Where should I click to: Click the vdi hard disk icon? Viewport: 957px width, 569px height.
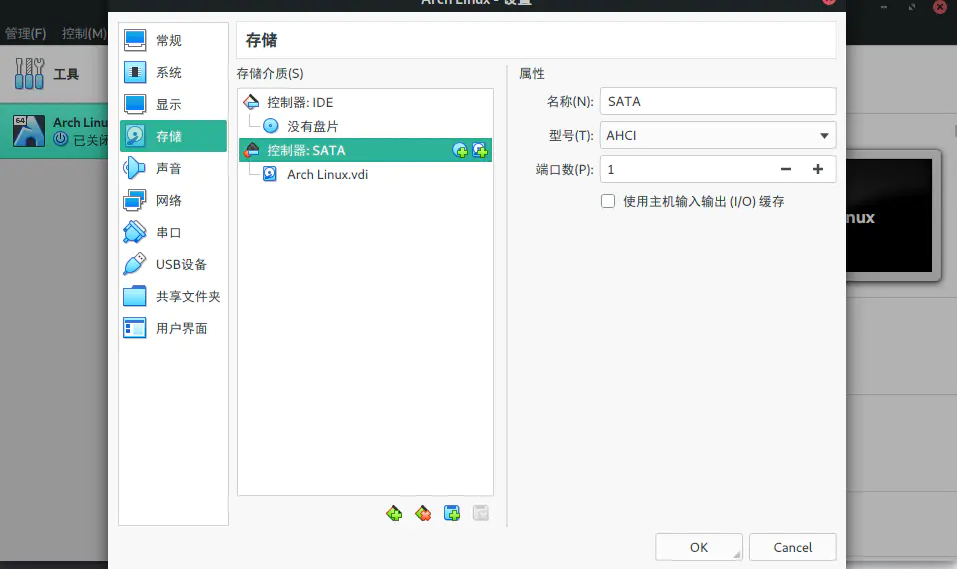270,175
